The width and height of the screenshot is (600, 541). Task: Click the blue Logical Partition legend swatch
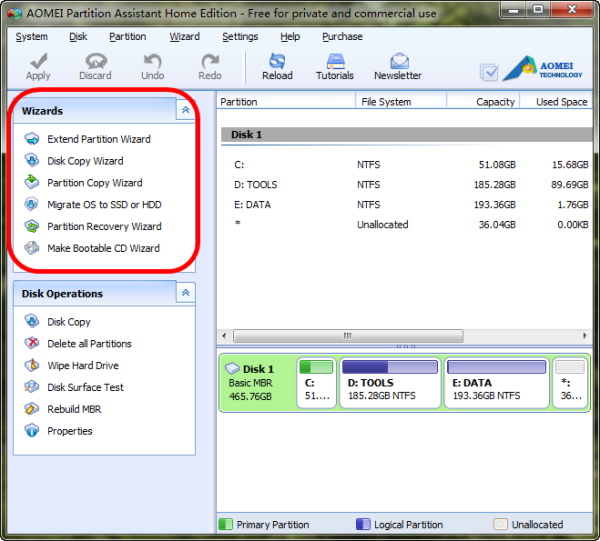tap(363, 524)
